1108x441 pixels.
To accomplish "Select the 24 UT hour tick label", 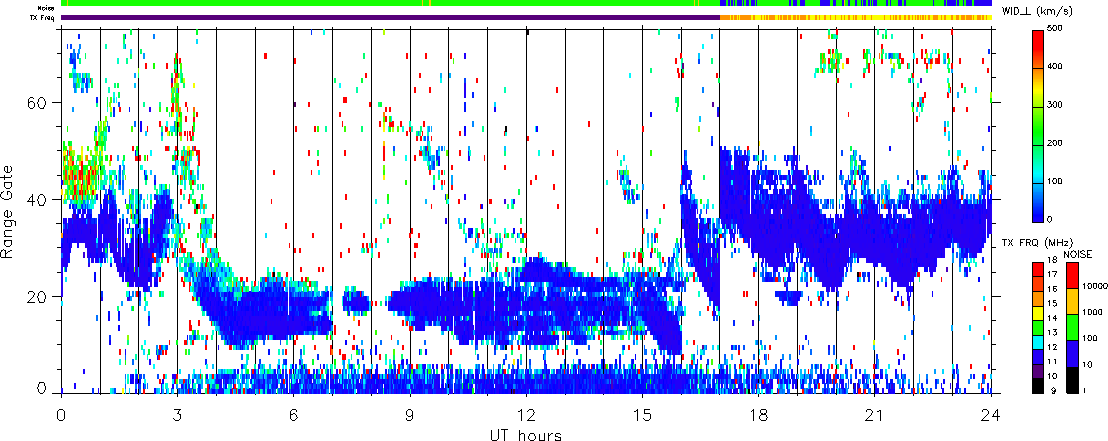I will coord(990,413).
